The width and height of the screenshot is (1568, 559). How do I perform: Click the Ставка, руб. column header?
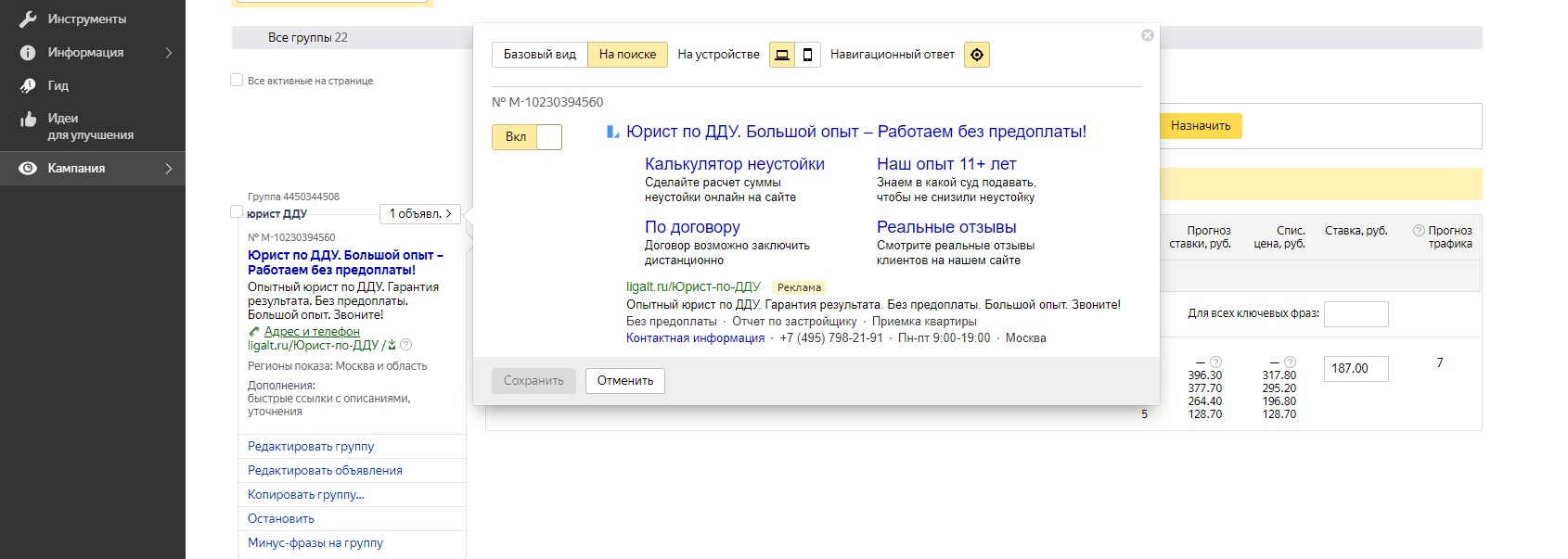(1356, 231)
